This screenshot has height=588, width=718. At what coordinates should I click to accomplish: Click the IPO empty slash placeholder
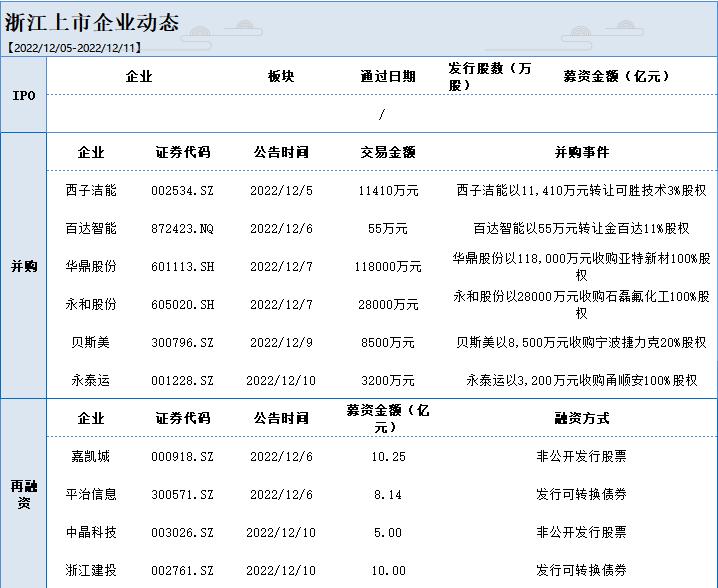[x=381, y=114]
